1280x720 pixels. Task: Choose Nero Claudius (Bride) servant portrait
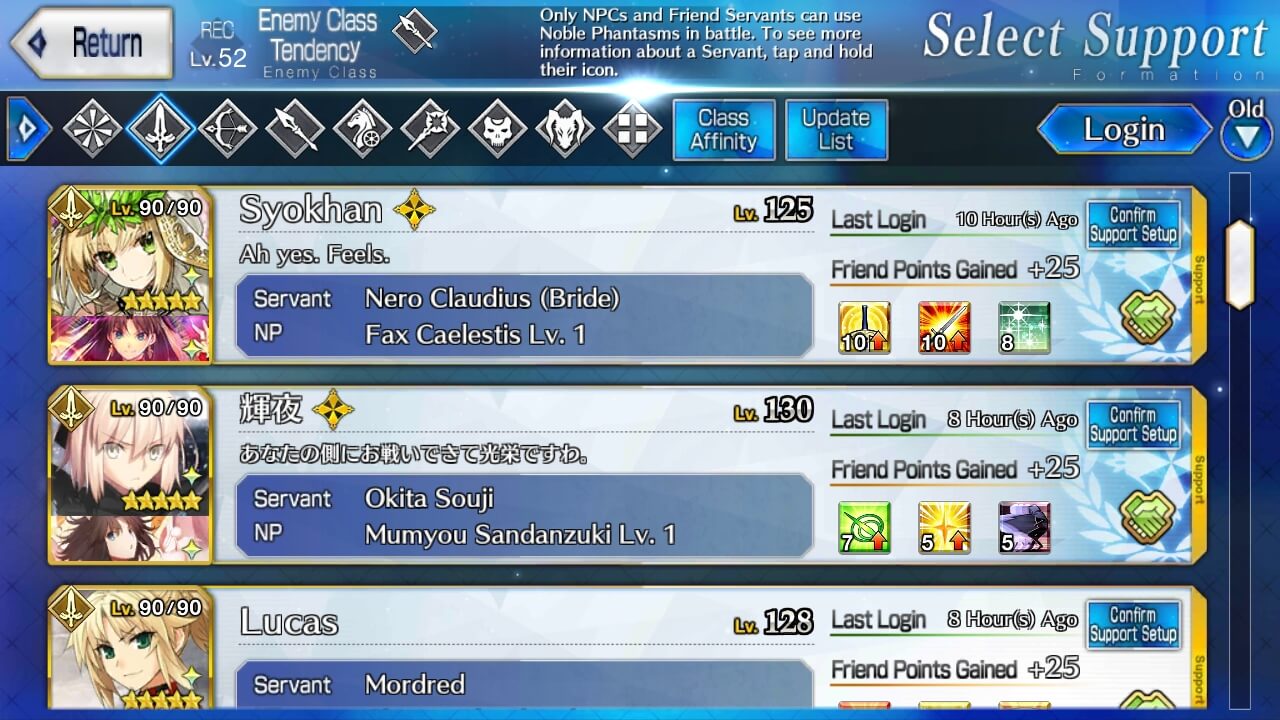pyautogui.click(x=130, y=252)
